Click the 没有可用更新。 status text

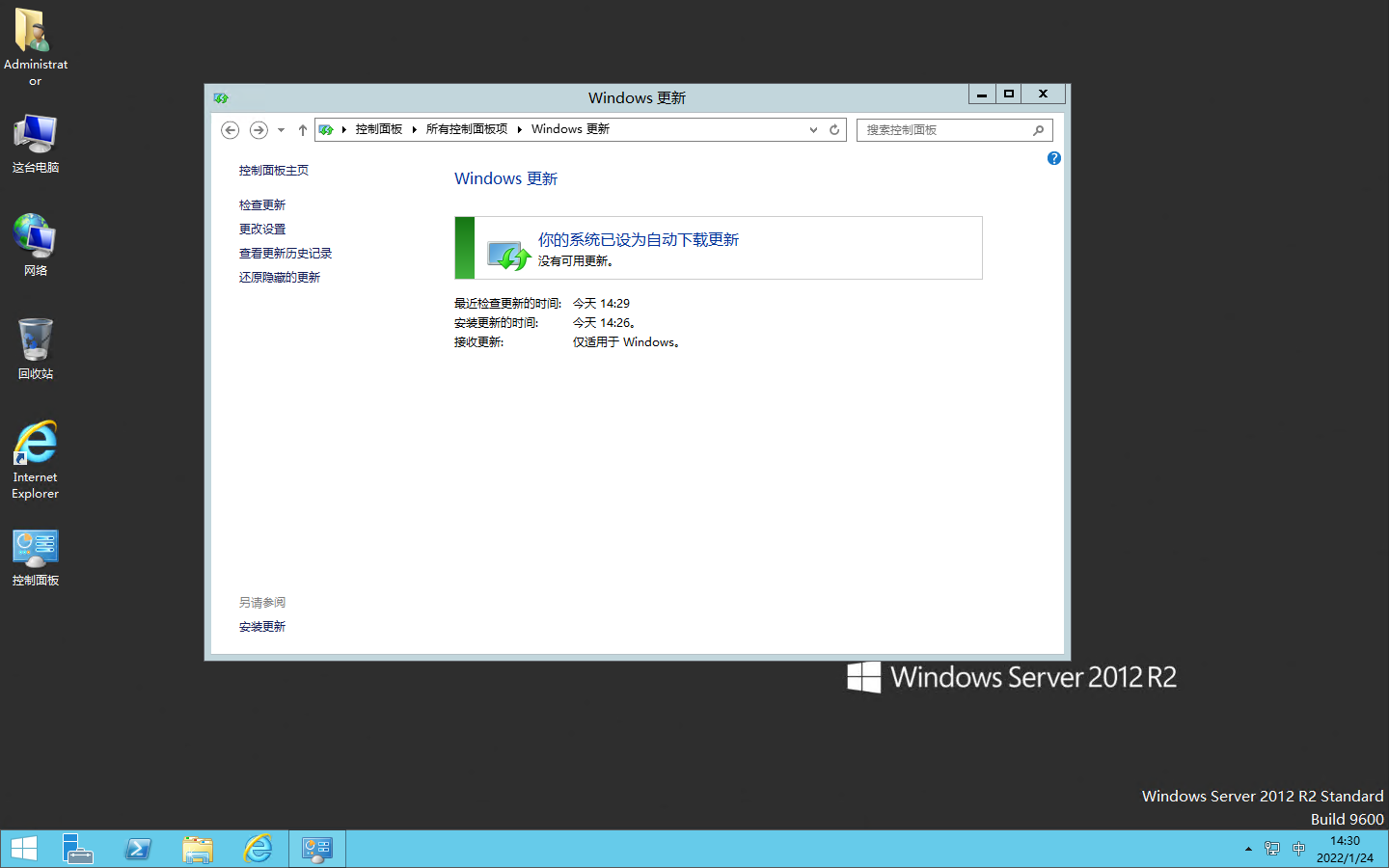(576, 261)
